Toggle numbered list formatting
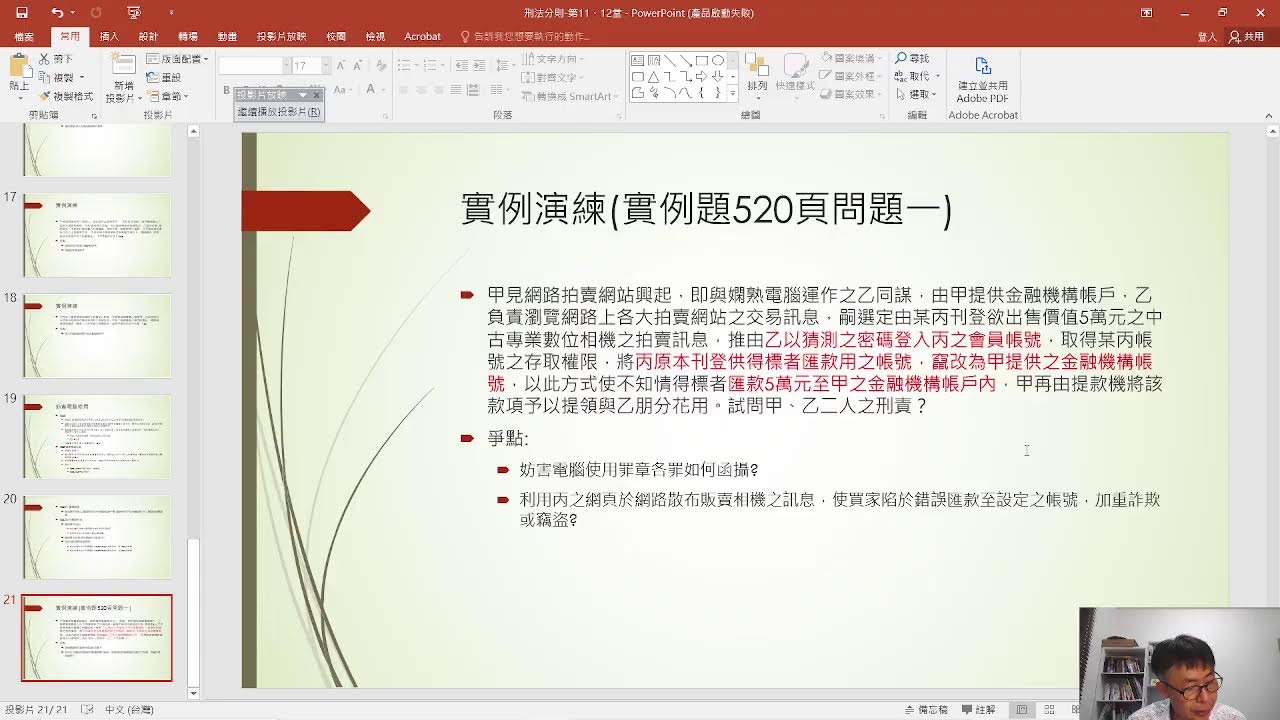The width and height of the screenshot is (1280, 720). pos(431,65)
